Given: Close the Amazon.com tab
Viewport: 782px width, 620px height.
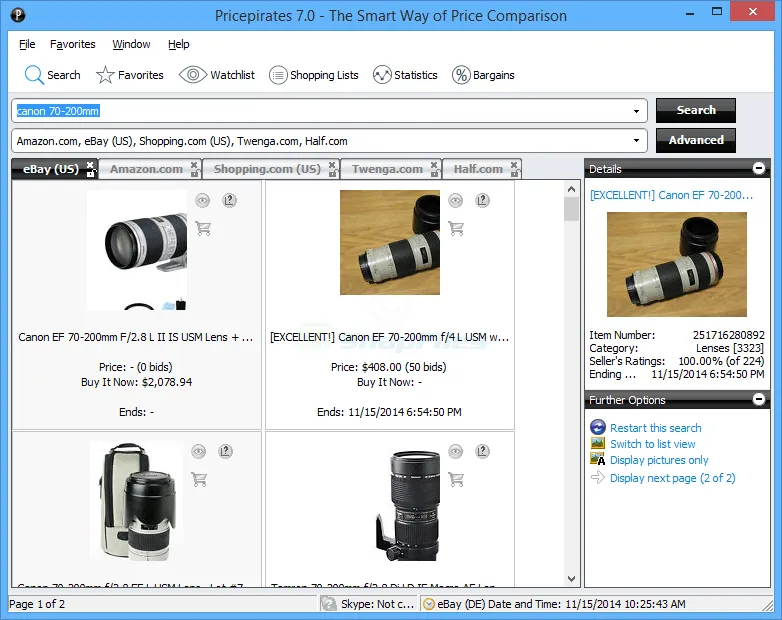Looking at the screenshot, I should 194,164.
